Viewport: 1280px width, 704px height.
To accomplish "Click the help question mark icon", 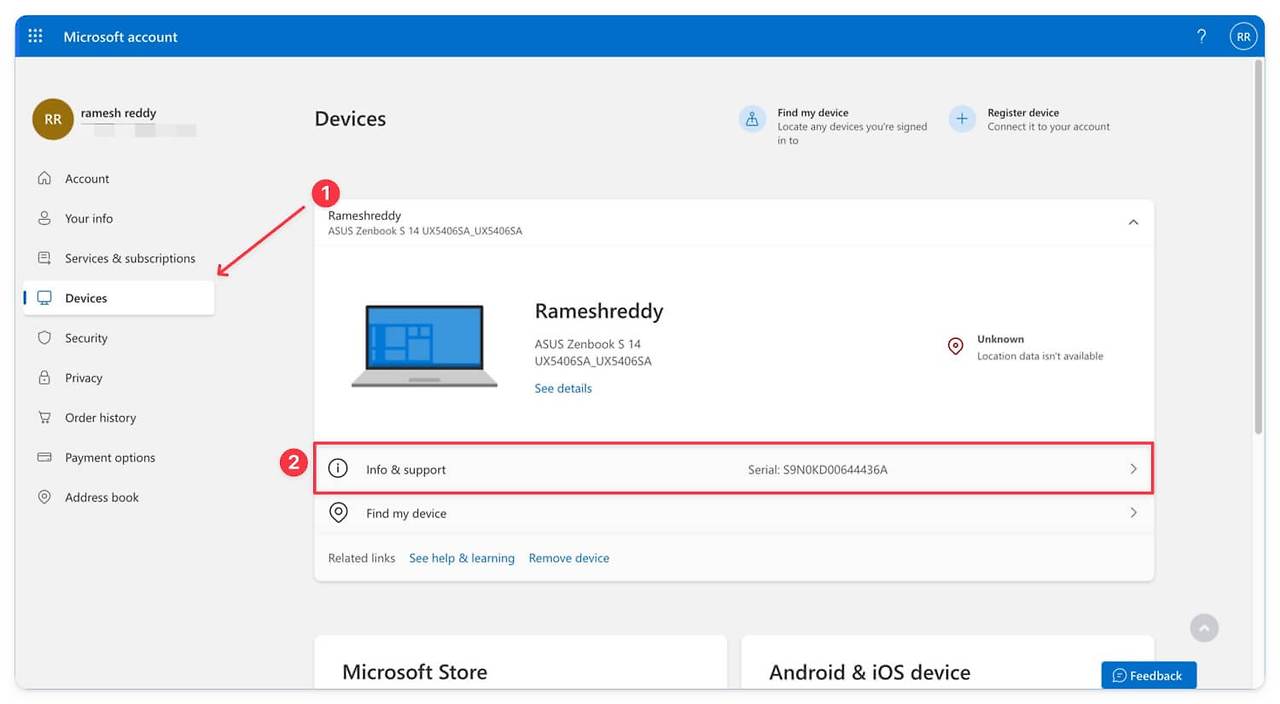I will coord(1202,36).
